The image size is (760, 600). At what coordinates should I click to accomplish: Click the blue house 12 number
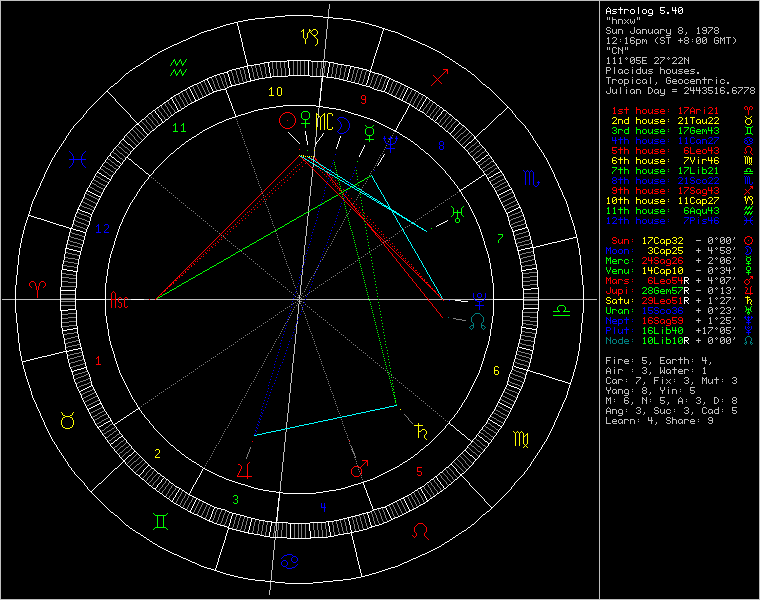(x=101, y=229)
